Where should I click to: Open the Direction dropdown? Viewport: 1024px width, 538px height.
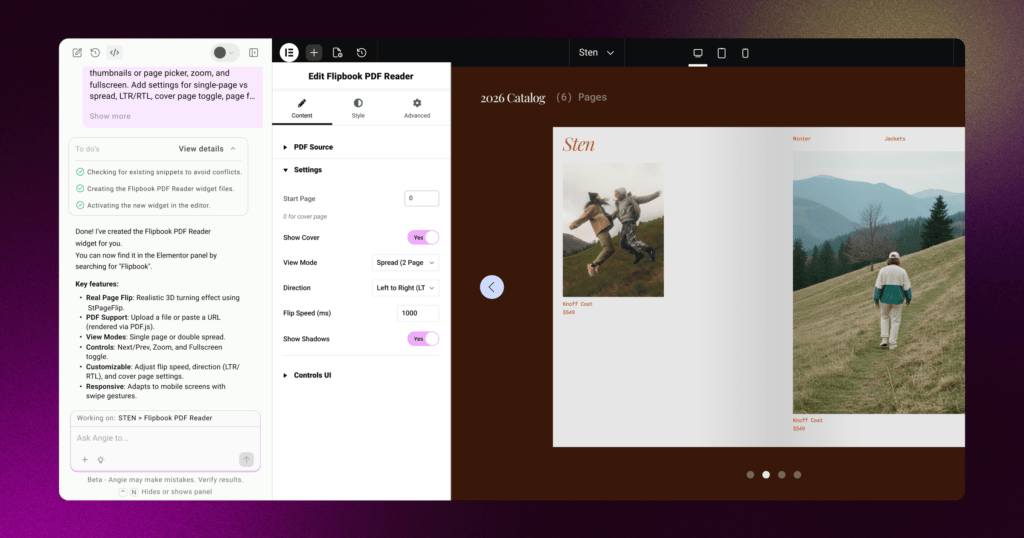(406, 288)
